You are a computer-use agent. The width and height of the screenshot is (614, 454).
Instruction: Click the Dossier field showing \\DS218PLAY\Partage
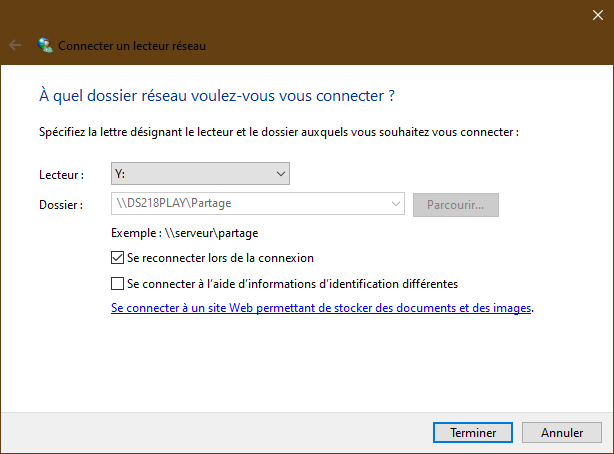[250, 205]
